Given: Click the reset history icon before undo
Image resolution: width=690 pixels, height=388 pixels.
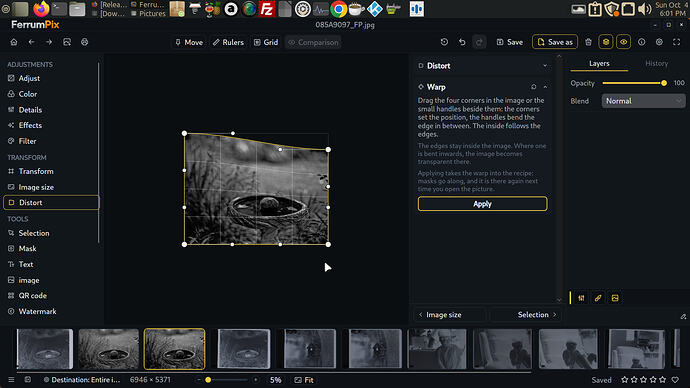Looking at the screenshot, I should coord(444,42).
